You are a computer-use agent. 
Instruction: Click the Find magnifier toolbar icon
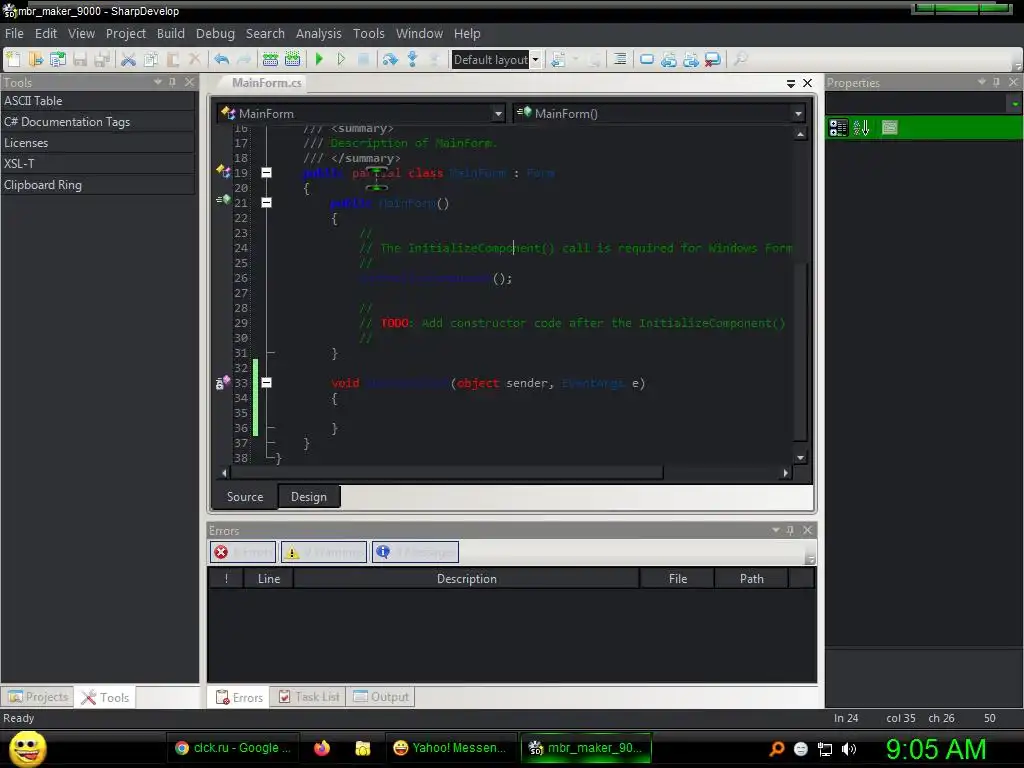pos(740,59)
